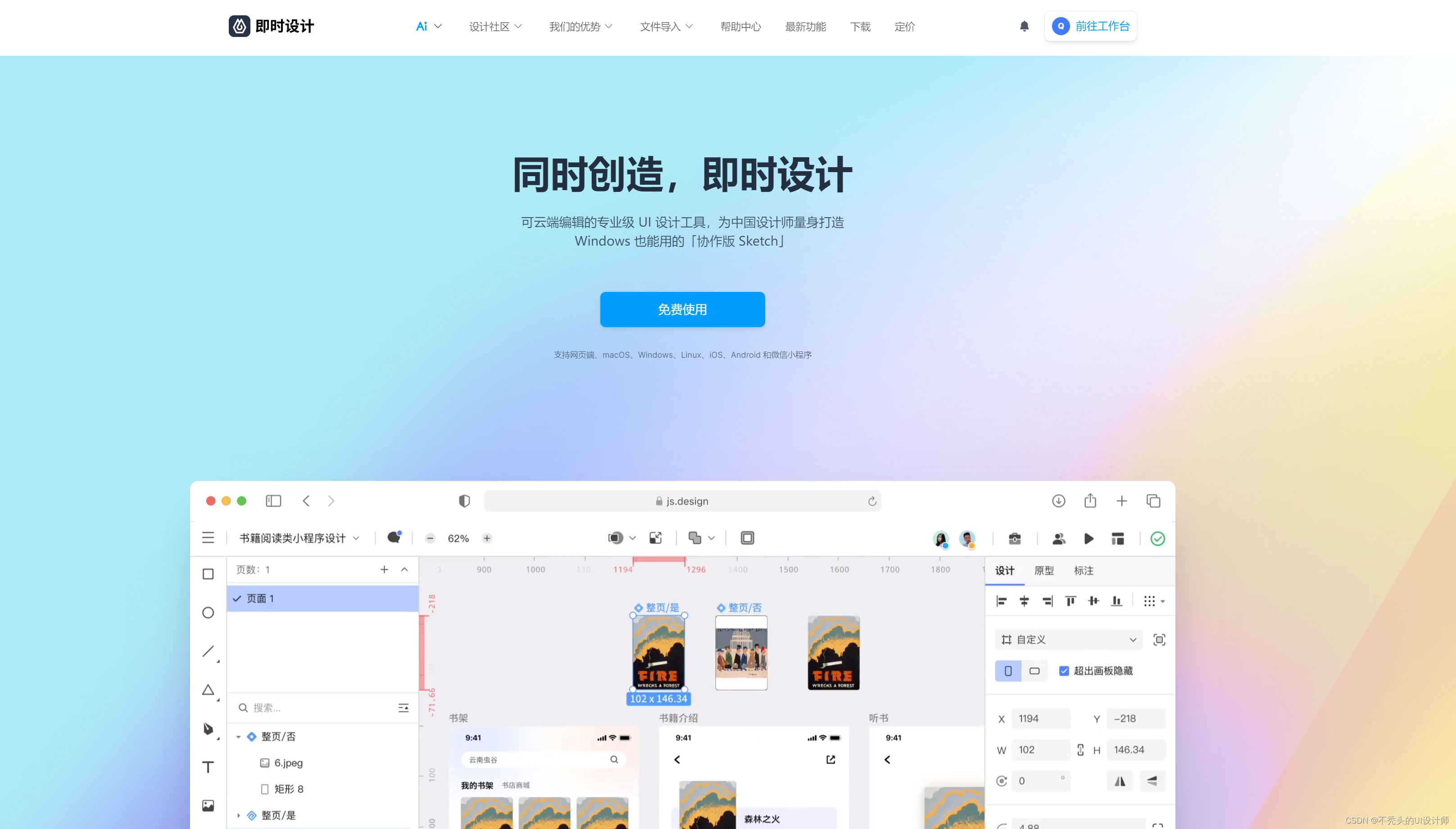This screenshot has height=829, width=1456.
Task: Click the align left edges icon
Action: tap(1002, 601)
